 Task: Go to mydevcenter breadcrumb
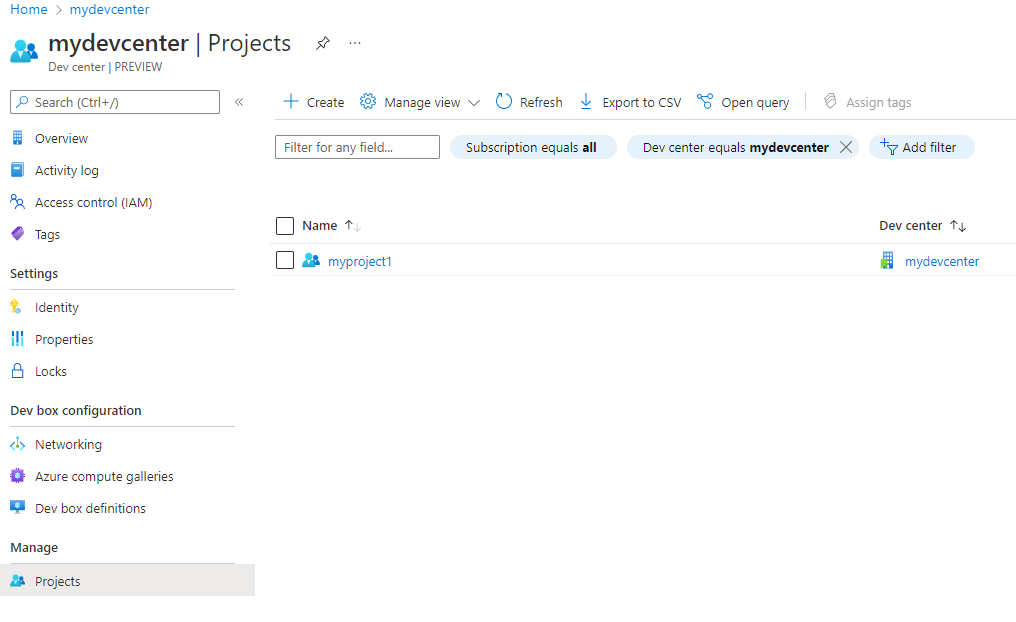click(110, 9)
